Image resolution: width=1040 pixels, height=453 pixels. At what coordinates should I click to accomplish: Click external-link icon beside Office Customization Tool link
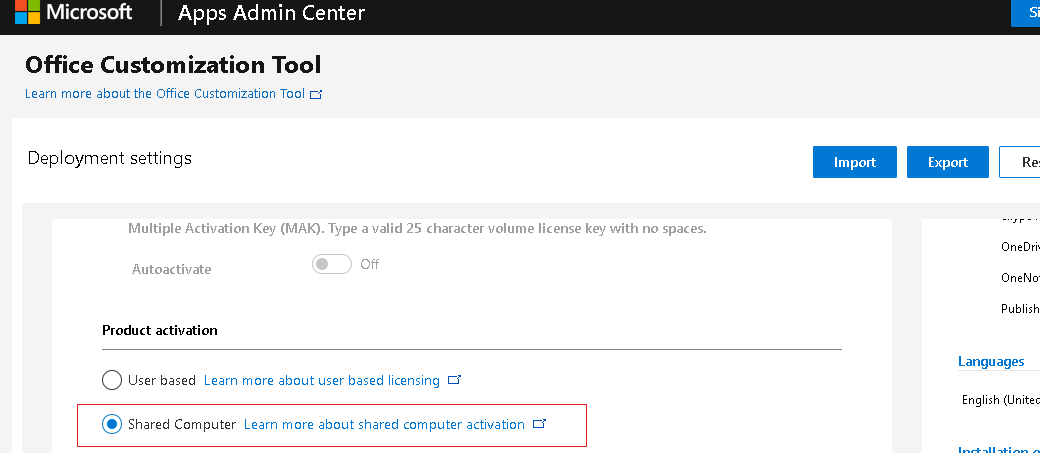[x=316, y=94]
